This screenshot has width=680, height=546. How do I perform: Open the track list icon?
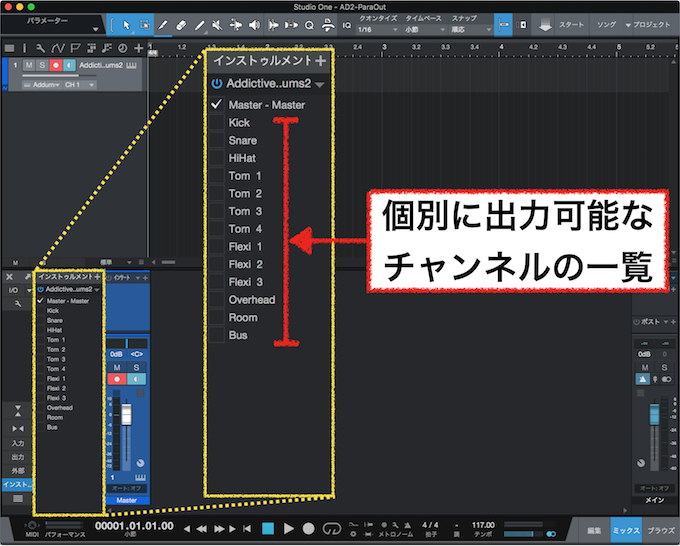[x=9, y=48]
